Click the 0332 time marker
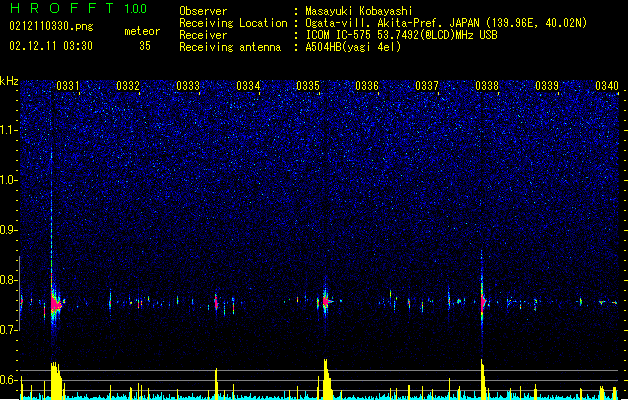This screenshot has height=400, width=629. point(128,86)
